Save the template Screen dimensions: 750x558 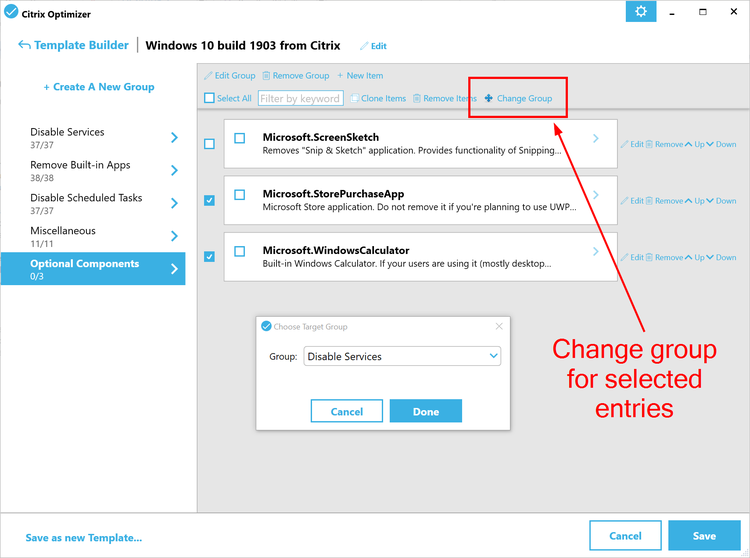(705, 536)
